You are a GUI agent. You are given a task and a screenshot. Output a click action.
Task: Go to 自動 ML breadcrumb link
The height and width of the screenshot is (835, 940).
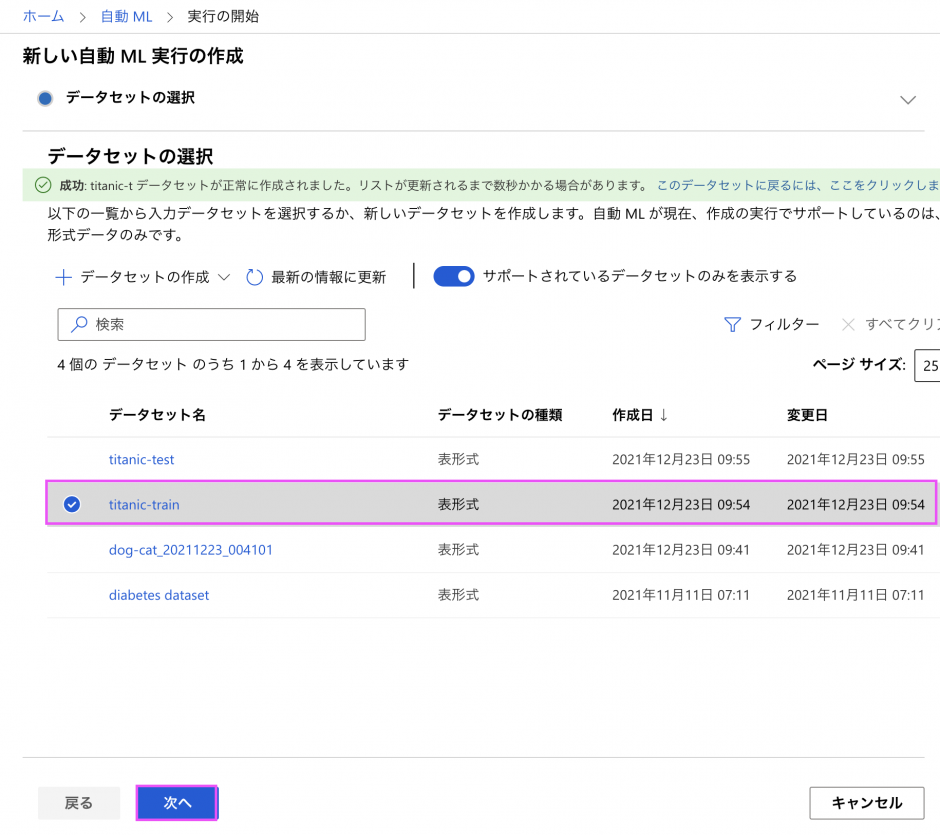[126, 16]
